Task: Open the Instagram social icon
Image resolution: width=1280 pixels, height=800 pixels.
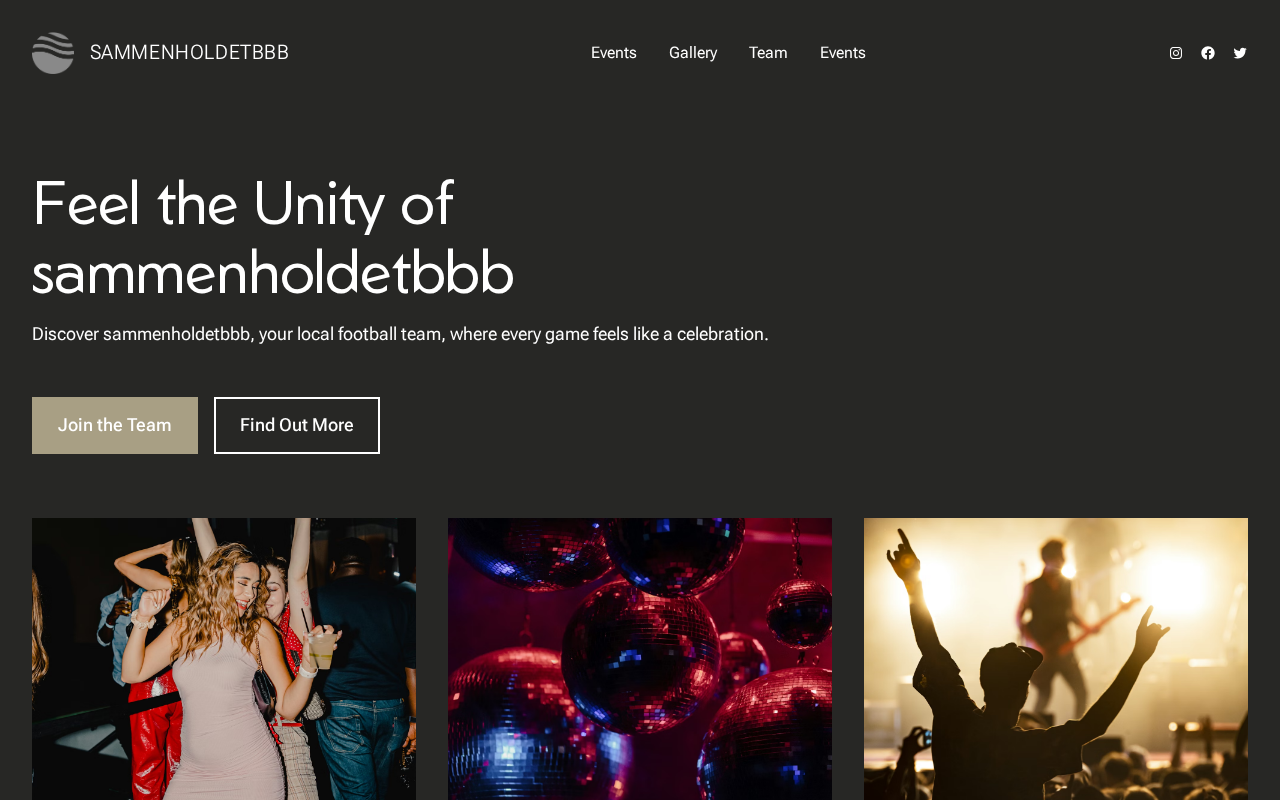Action: [x=1176, y=53]
